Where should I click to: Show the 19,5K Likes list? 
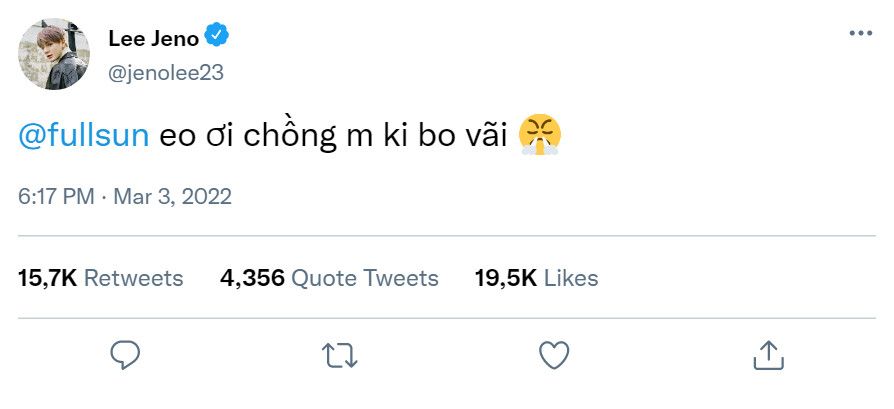(536, 278)
